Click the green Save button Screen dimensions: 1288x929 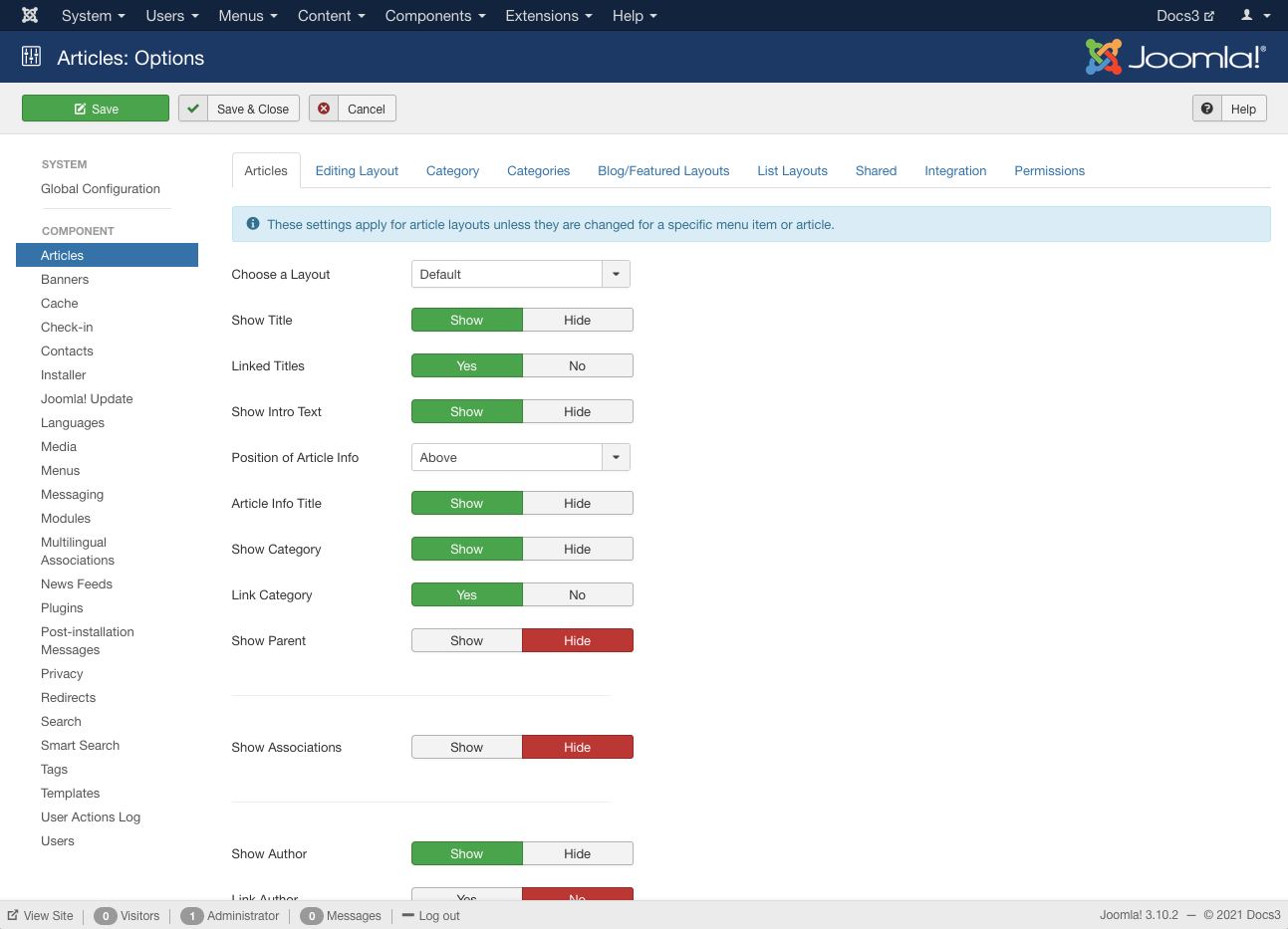tap(96, 109)
